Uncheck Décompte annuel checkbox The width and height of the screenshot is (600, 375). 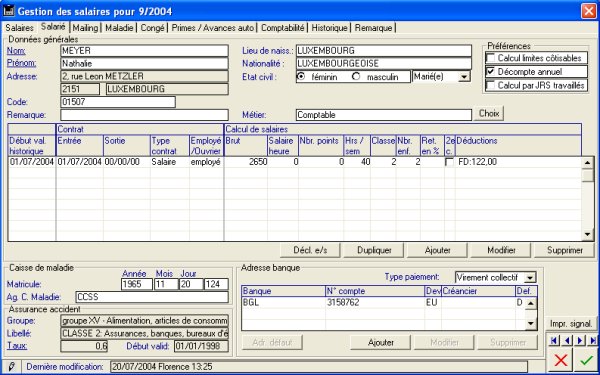pos(491,72)
